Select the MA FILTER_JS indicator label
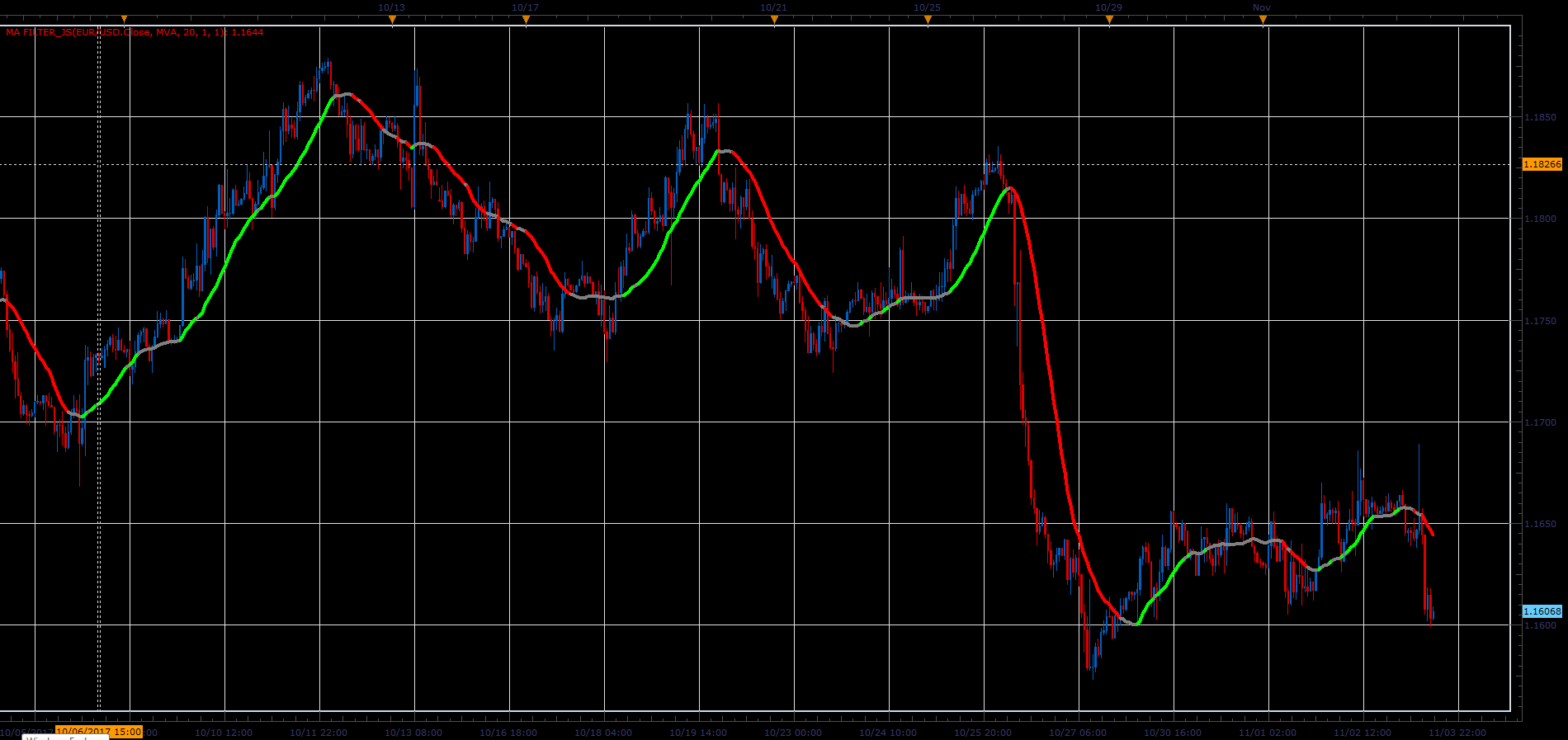This screenshot has height=740, width=1568. tap(135, 32)
